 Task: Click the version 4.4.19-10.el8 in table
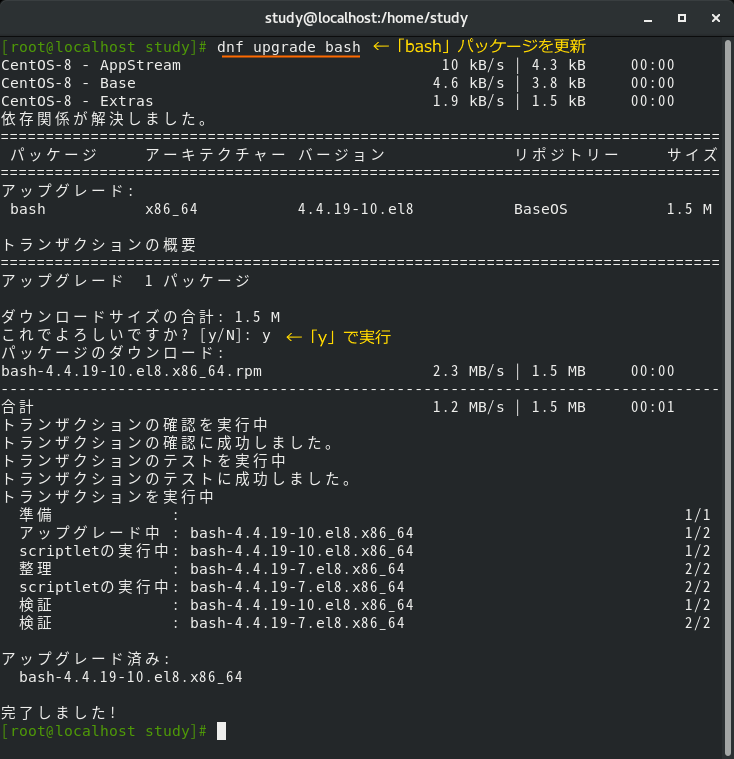pos(356,209)
